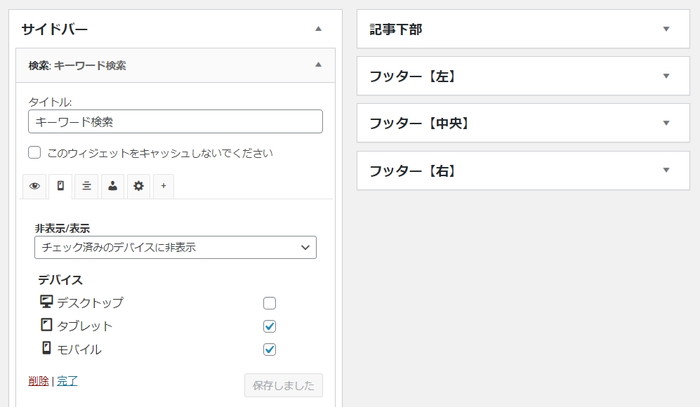Collapse the サイドバー panel
Viewport: 700px width, 407px height.
pos(318,29)
